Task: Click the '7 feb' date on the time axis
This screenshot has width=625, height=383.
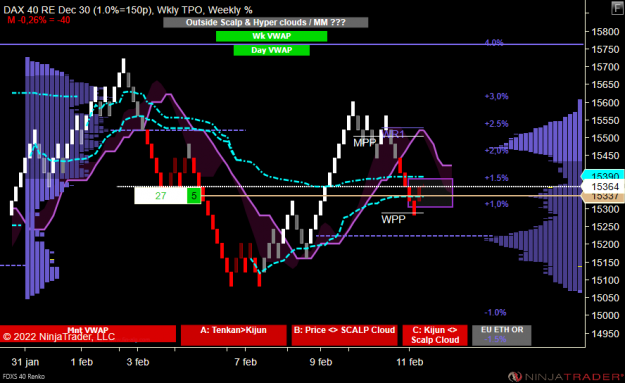Action: coord(246,362)
